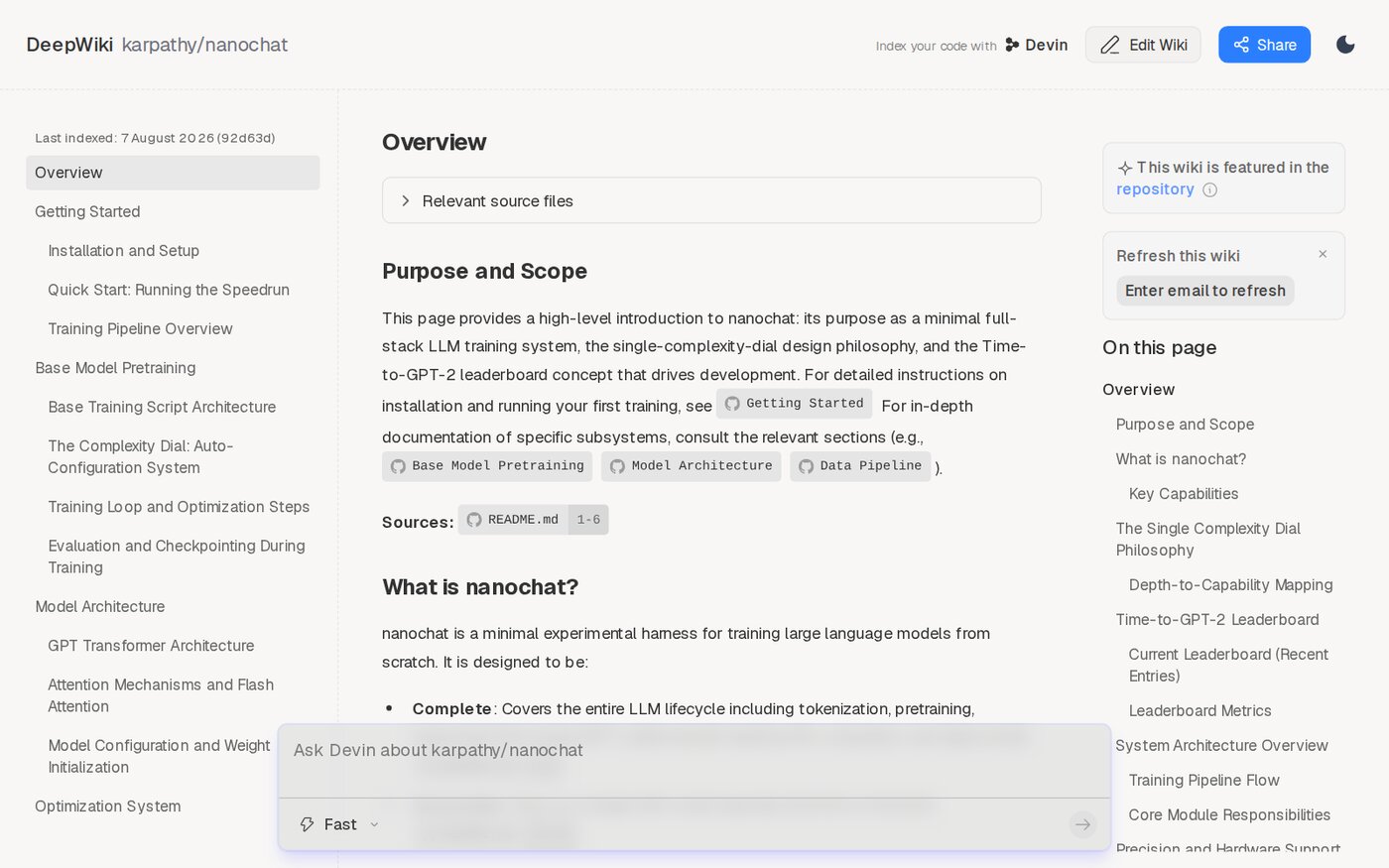Viewport: 1389px width, 868px height.
Task: Go to the DeepWiki home logo
Action: tap(69, 45)
